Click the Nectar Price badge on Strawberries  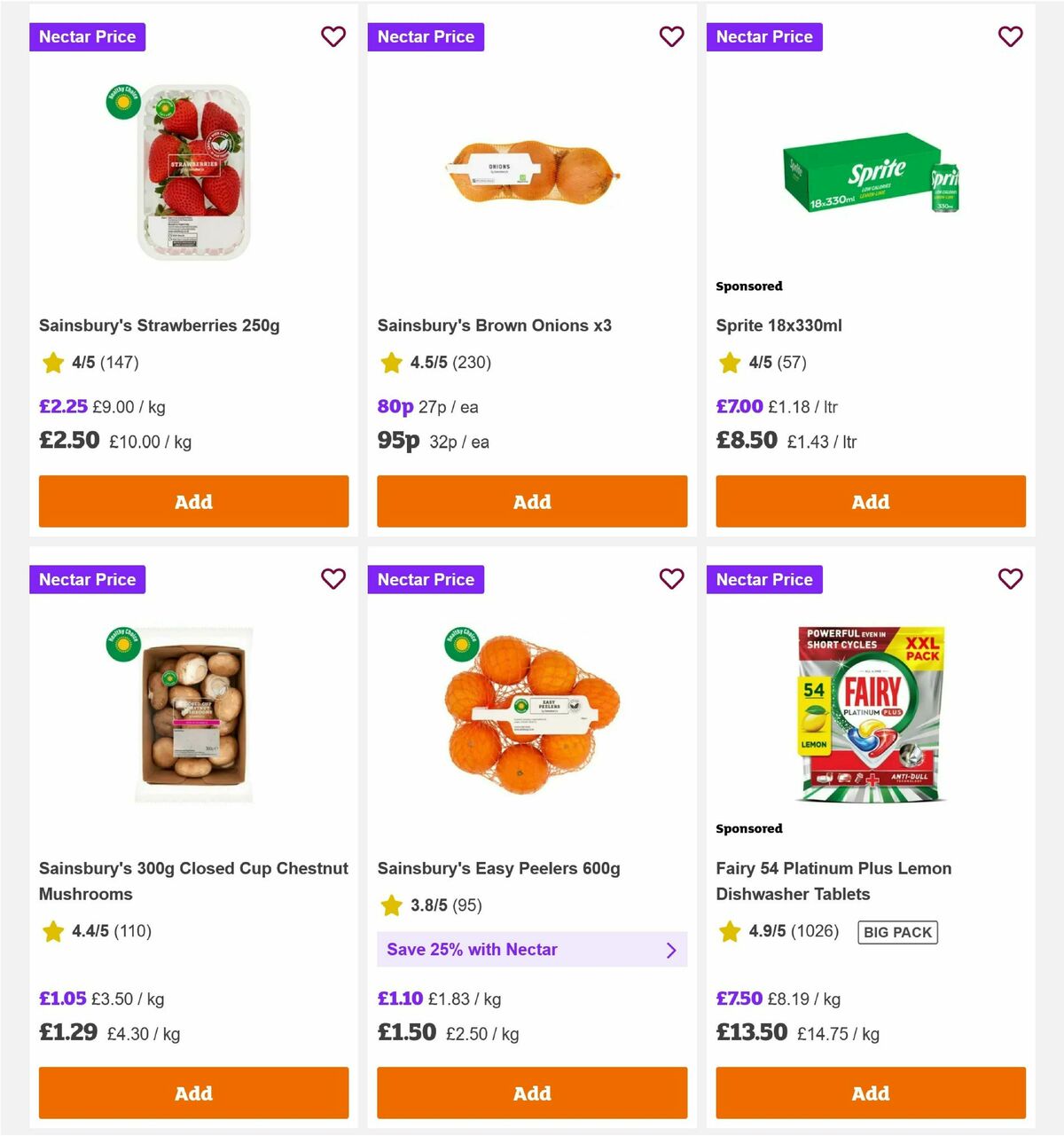point(87,36)
